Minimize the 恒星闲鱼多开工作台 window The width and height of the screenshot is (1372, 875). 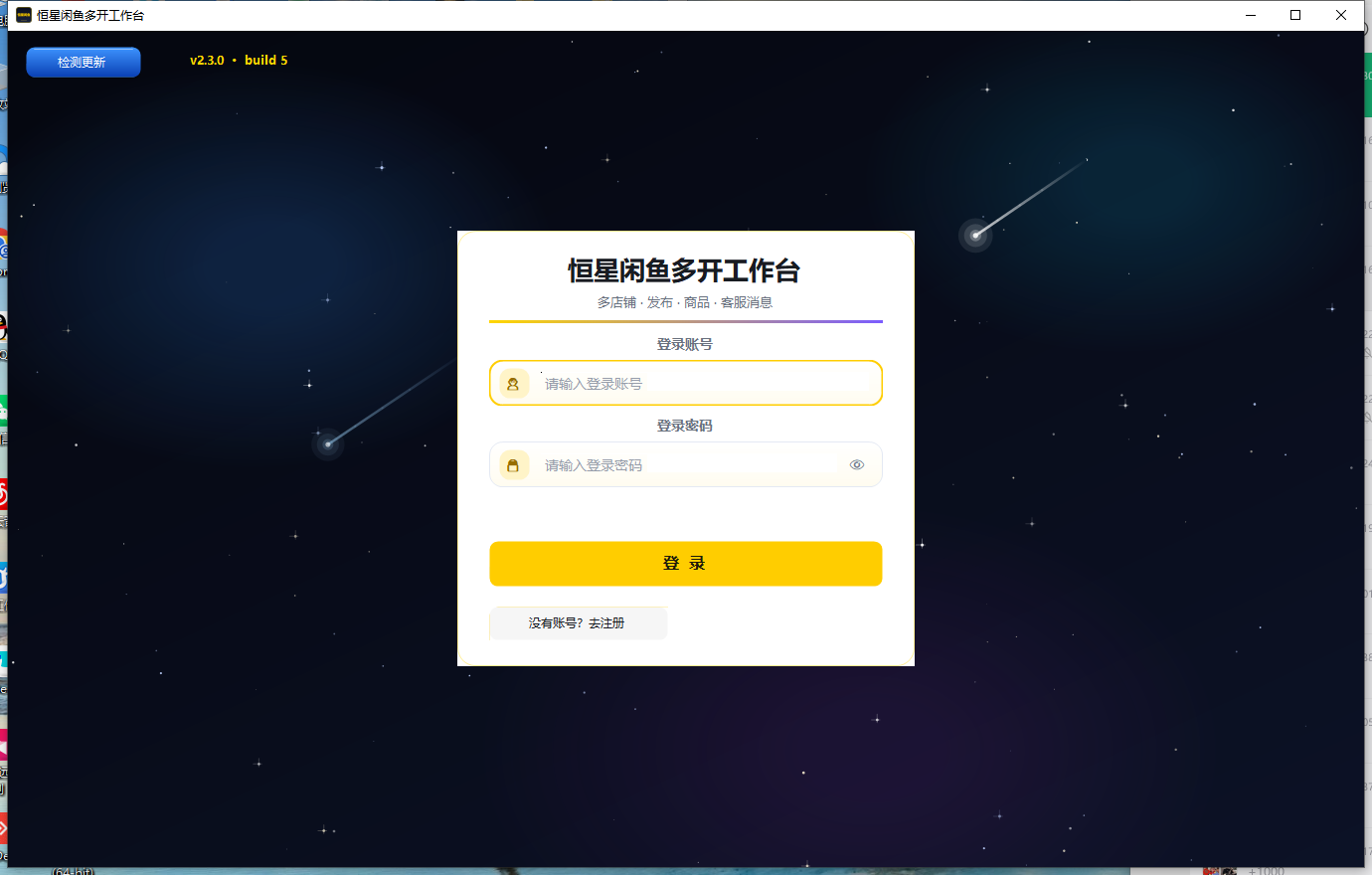pos(1251,15)
